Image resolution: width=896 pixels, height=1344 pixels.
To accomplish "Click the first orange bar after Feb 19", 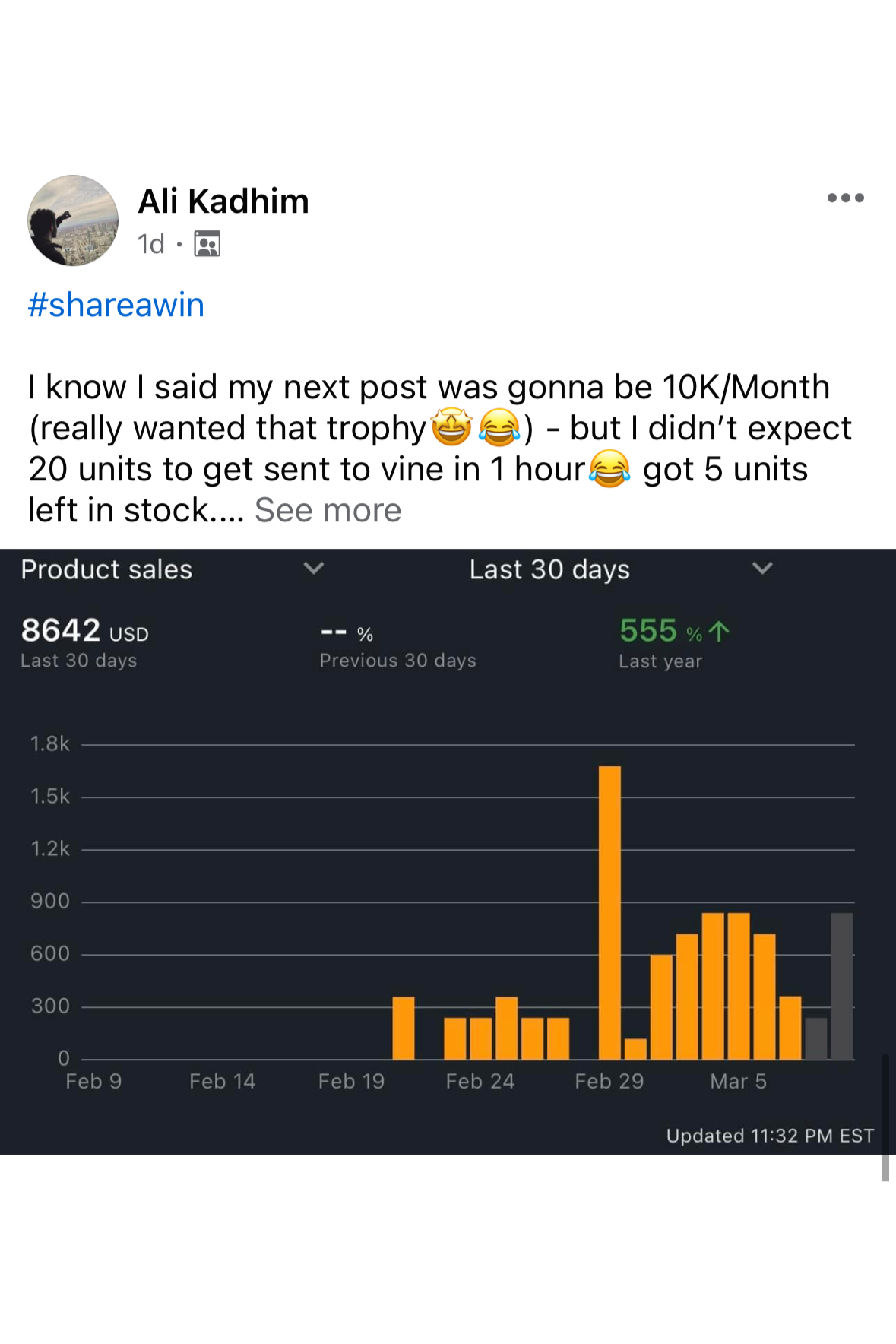I will click(x=404, y=1028).
